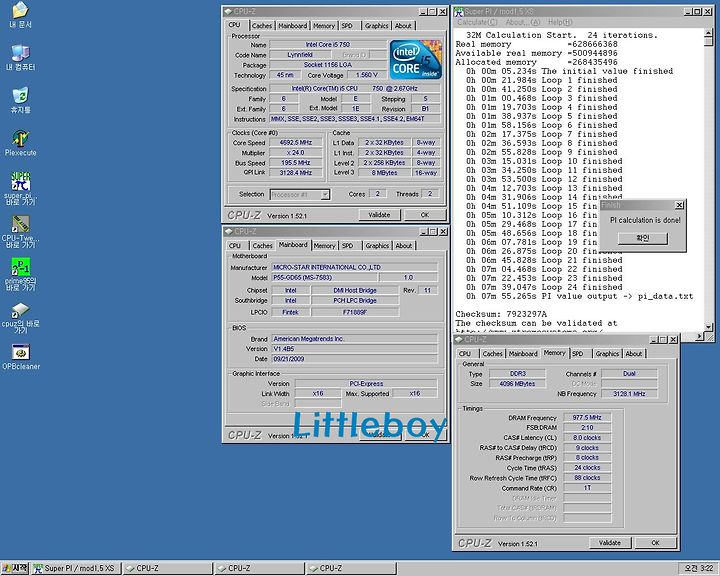The height and width of the screenshot is (576, 720).
Task: Open the Recycle Bin desktop icon
Action: pyautogui.click(x=20, y=100)
